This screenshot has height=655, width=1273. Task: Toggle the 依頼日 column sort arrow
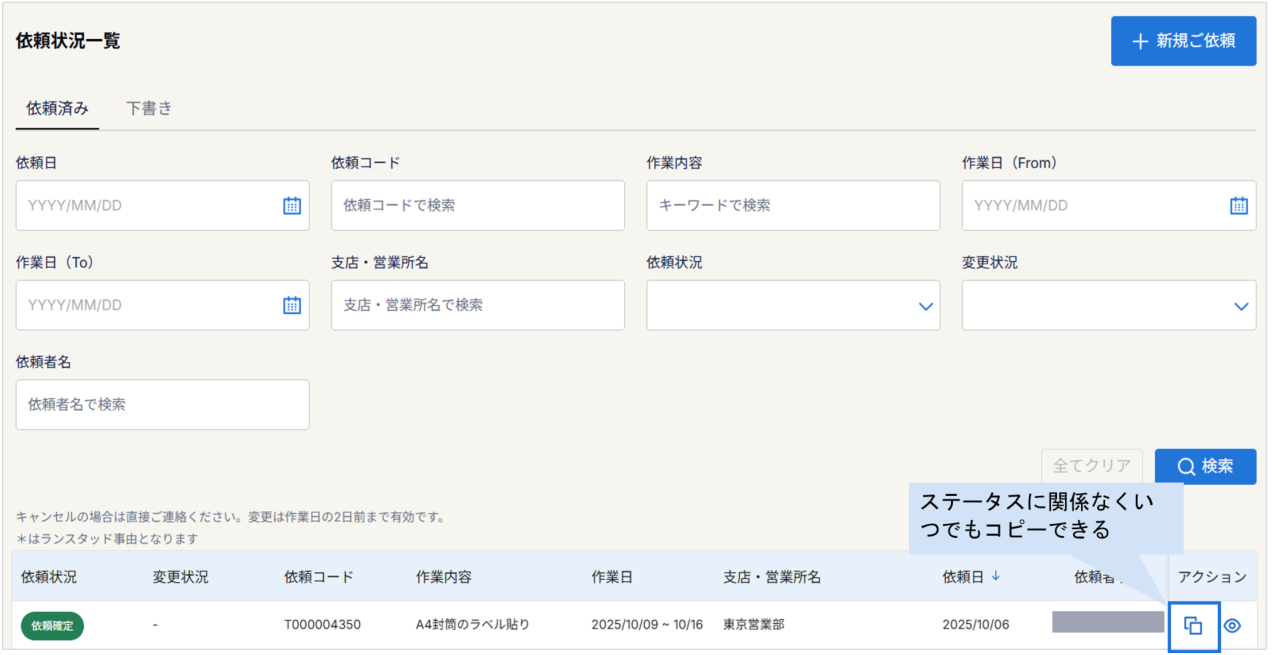point(995,576)
